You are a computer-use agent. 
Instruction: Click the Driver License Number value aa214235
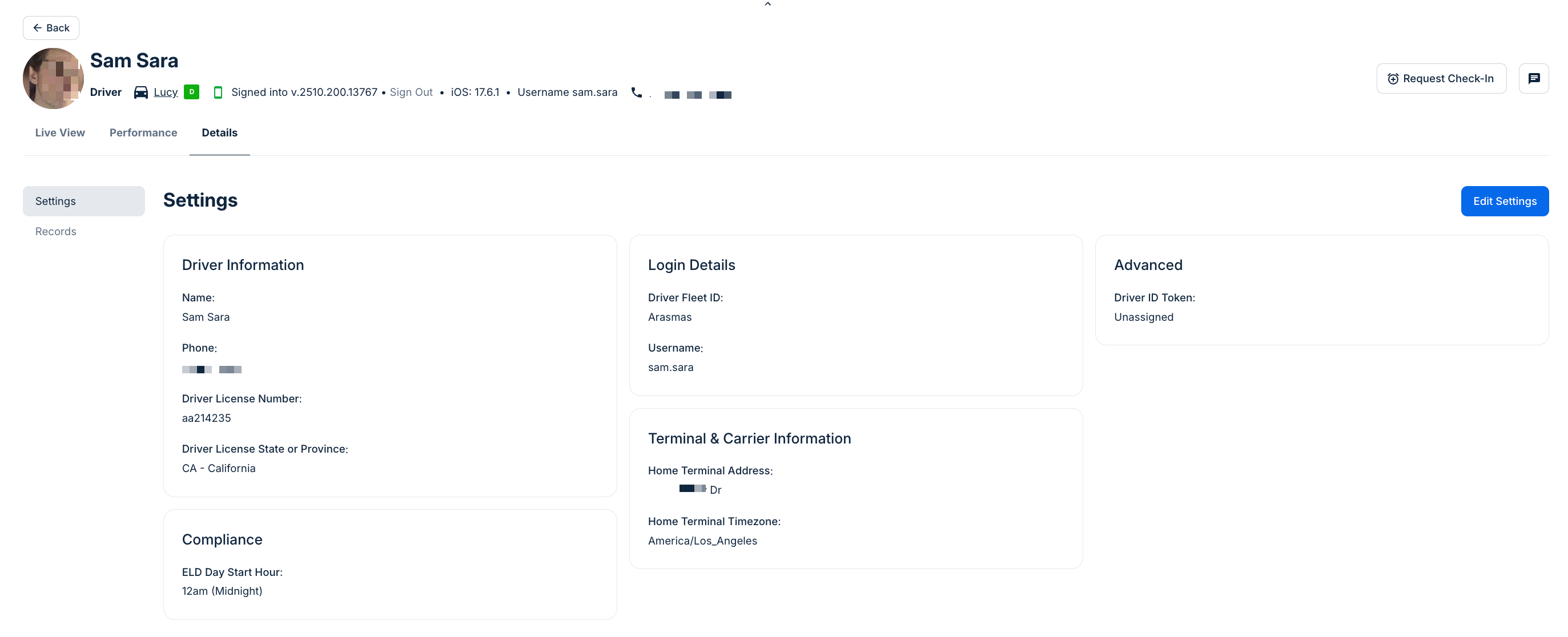pyautogui.click(x=206, y=418)
